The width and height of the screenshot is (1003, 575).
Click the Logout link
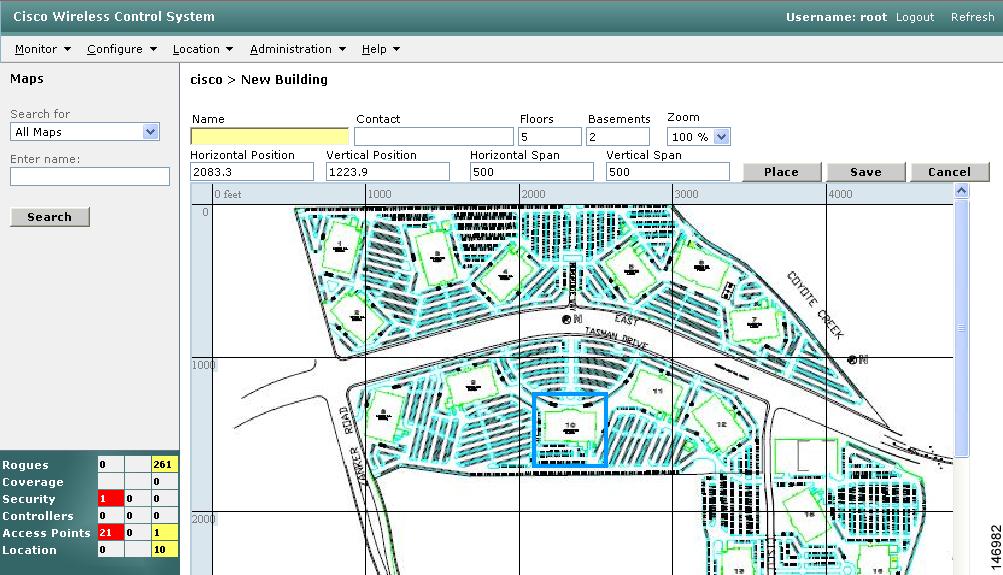[915, 17]
